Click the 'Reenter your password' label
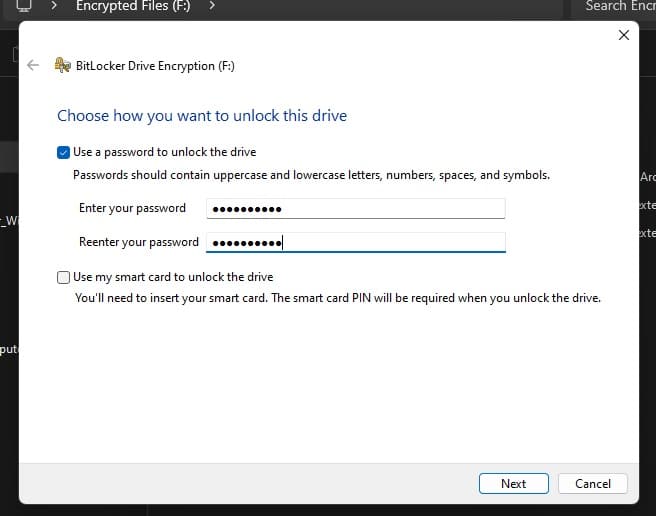Image resolution: width=656 pixels, height=516 pixels. [138, 242]
